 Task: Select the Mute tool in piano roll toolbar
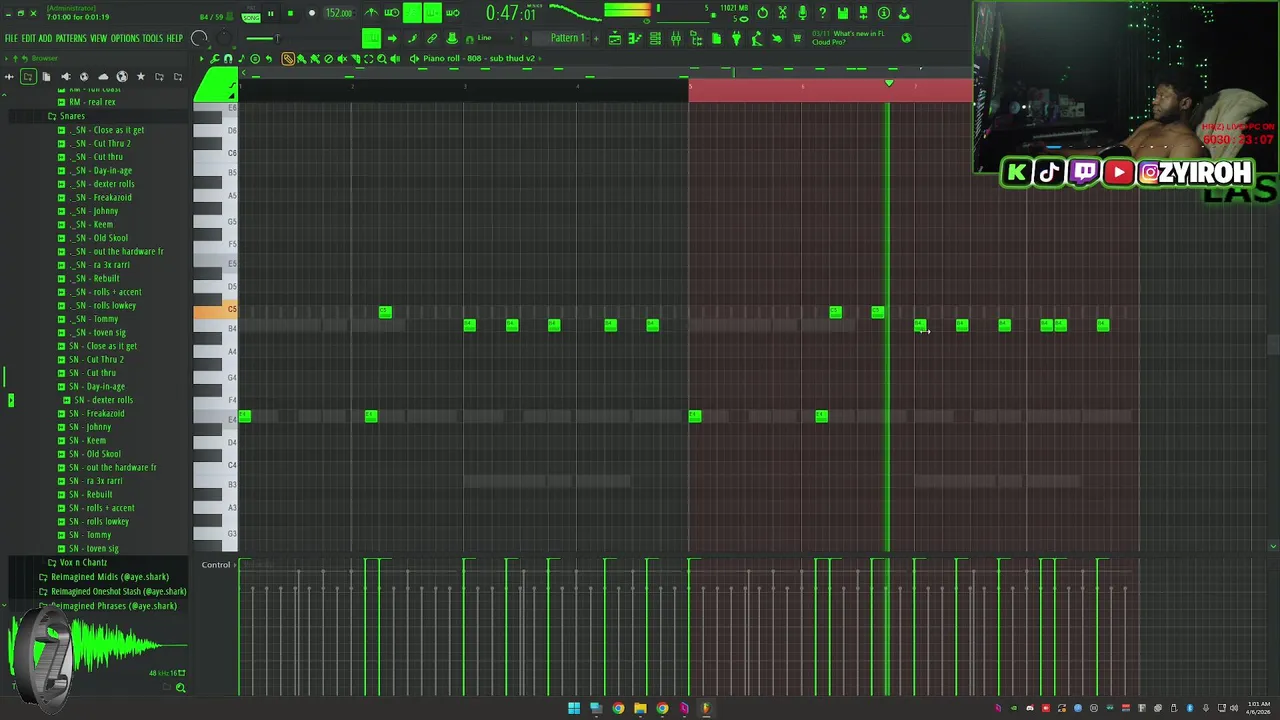pos(342,58)
